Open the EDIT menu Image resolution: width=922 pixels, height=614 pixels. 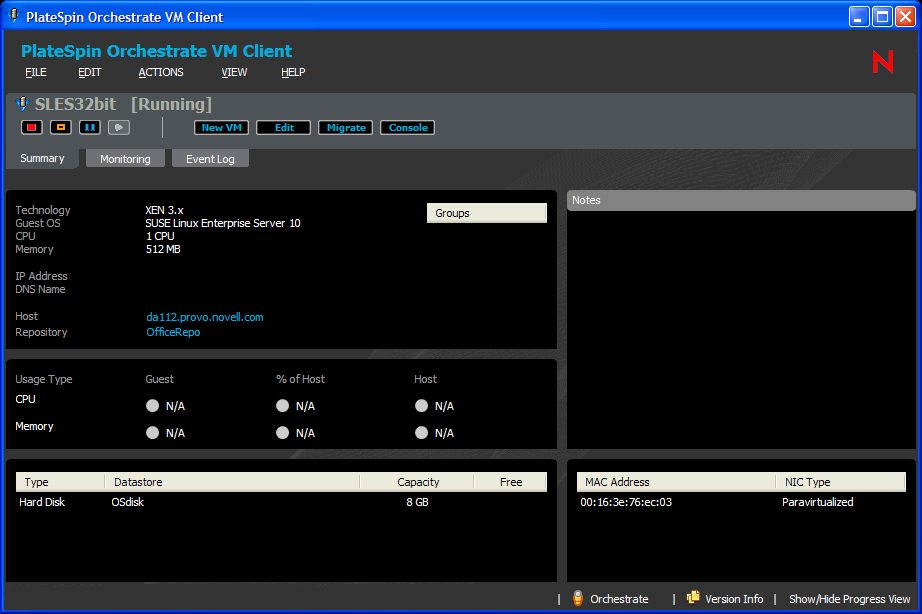click(89, 72)
